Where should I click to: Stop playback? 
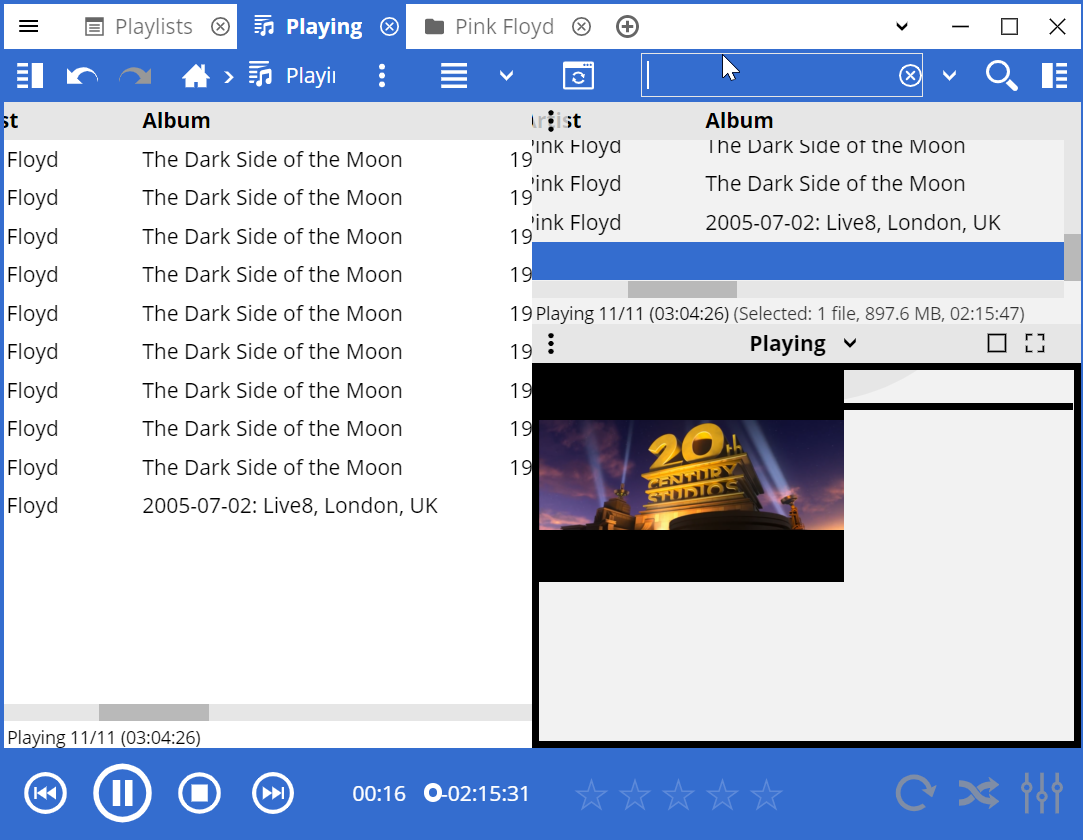click(199, 794)
